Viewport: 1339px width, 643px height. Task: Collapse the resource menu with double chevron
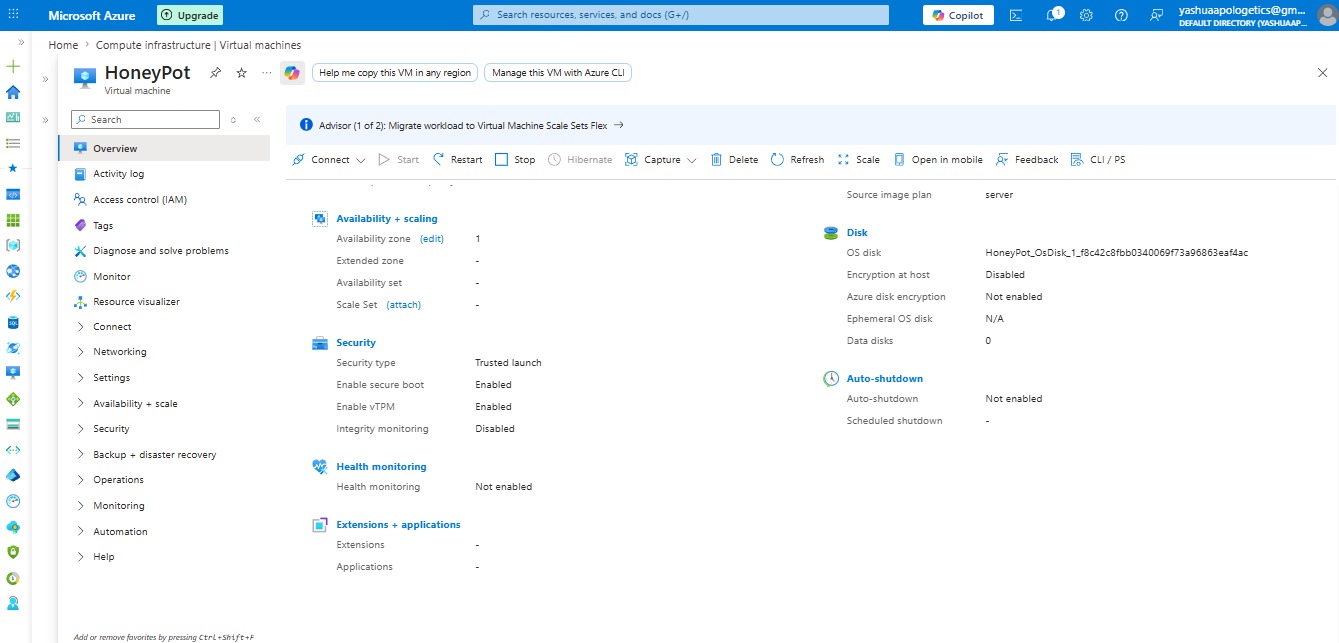coord(257,119)
